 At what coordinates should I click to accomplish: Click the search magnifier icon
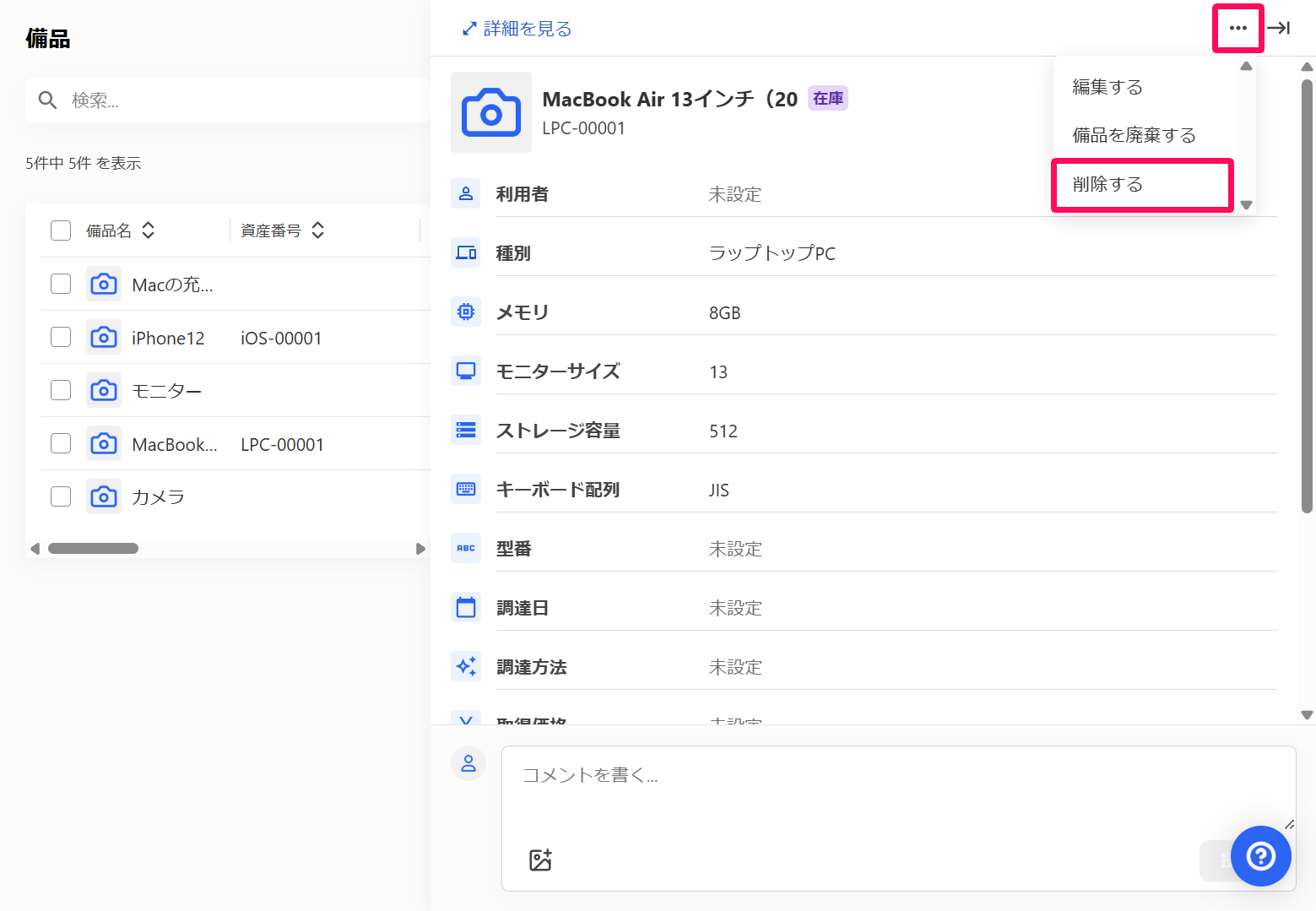coord(48,100)
